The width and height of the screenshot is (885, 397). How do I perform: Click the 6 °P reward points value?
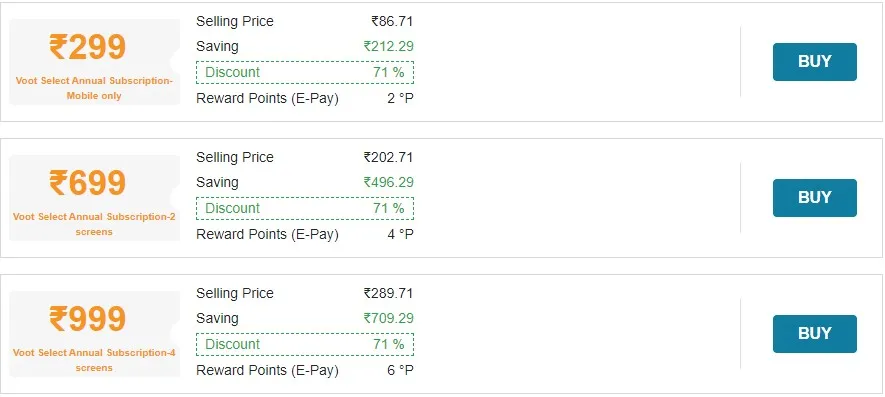pyautogui.click(x=400, y=370)
